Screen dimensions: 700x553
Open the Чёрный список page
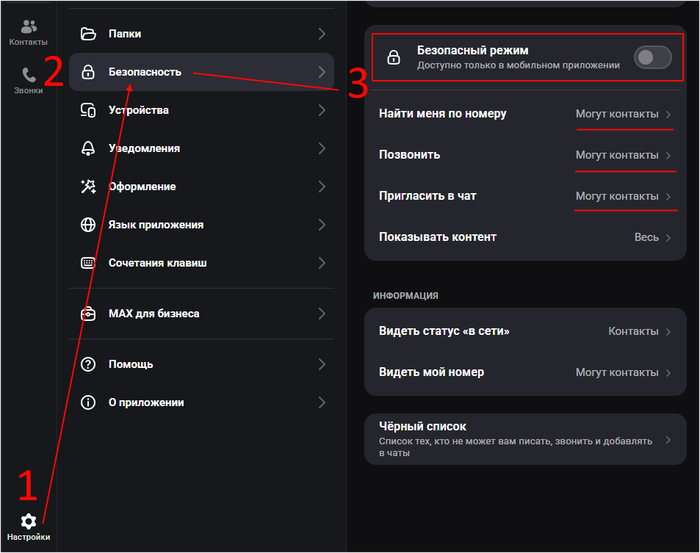pos(525,439)
